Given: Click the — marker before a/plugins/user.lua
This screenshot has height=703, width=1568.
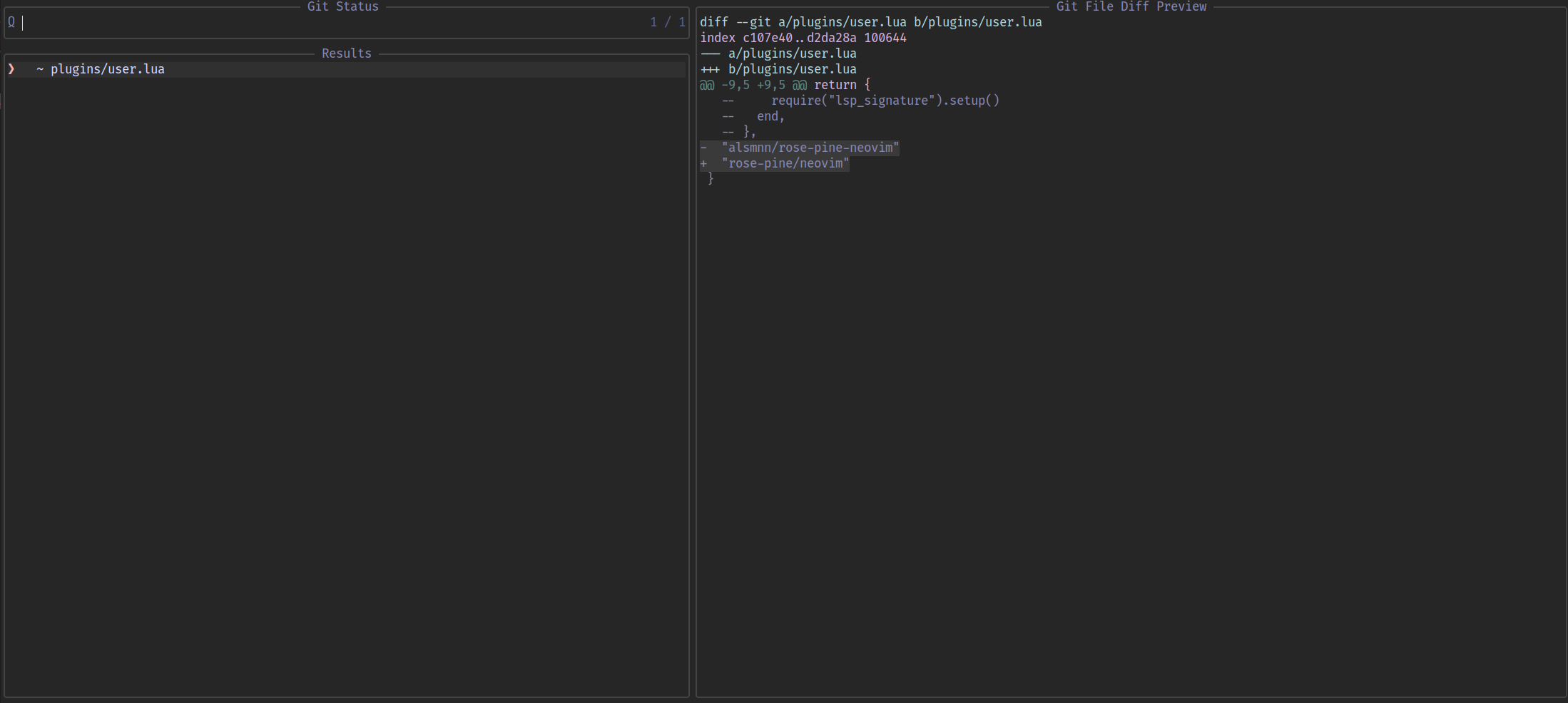Looking at the screenshot, I should (709, 53).
